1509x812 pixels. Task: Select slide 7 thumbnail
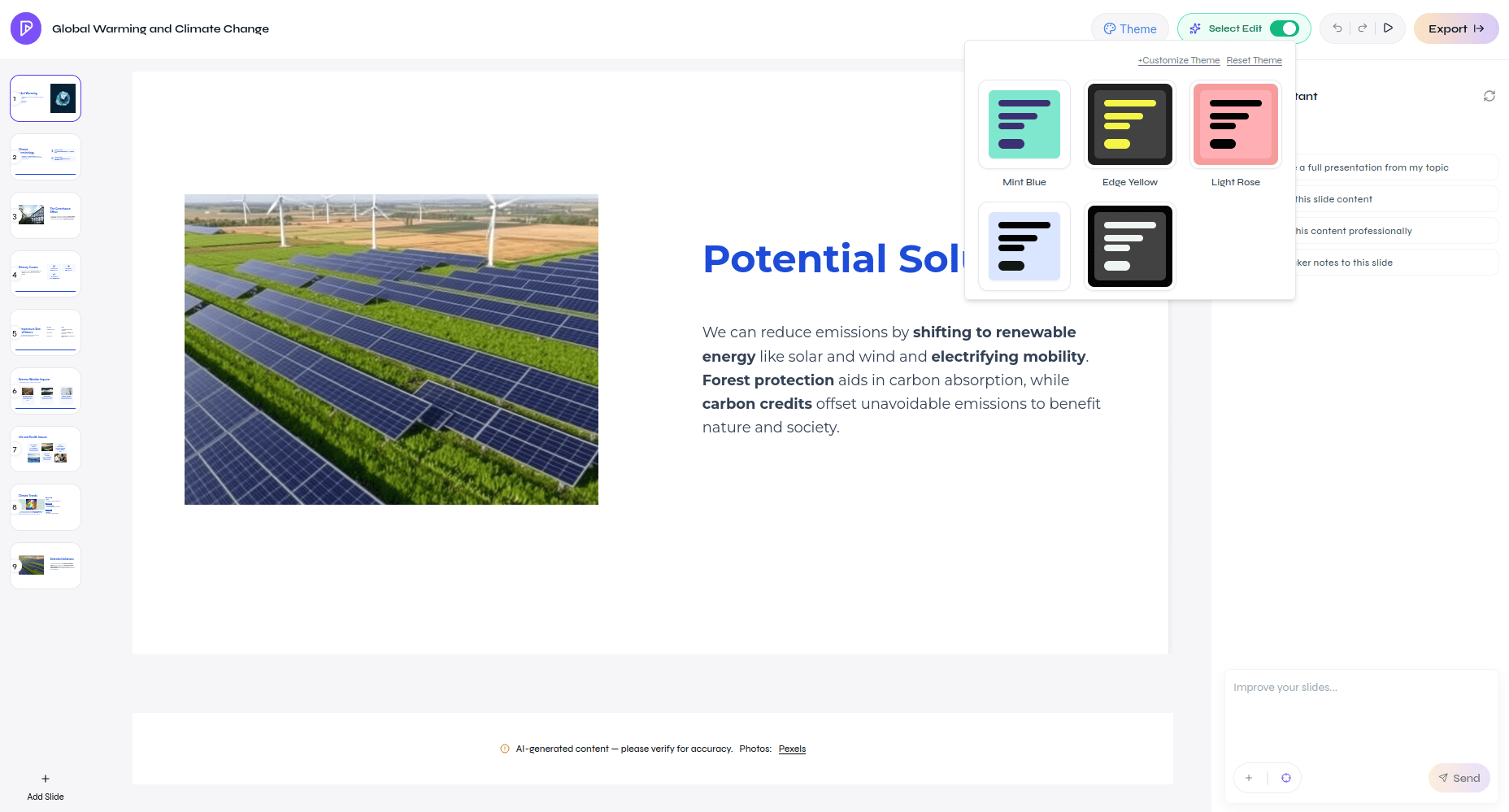[x=46, y=449]
